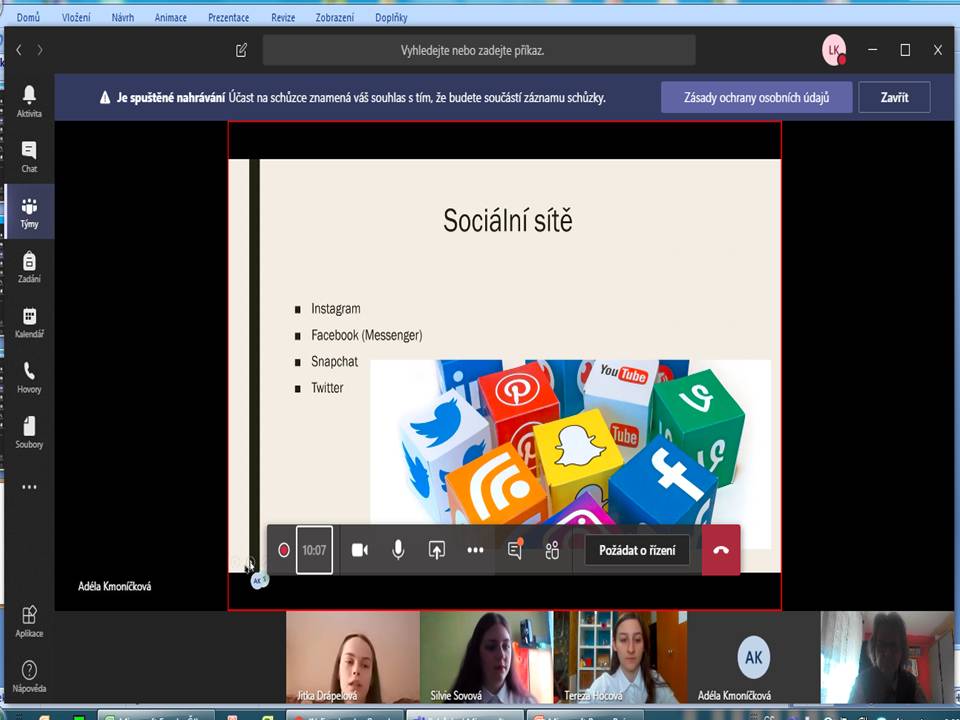This screenshot has height=720, width=960.
Task: Toggle the camera in meeting toolbar
Action: 360,550
